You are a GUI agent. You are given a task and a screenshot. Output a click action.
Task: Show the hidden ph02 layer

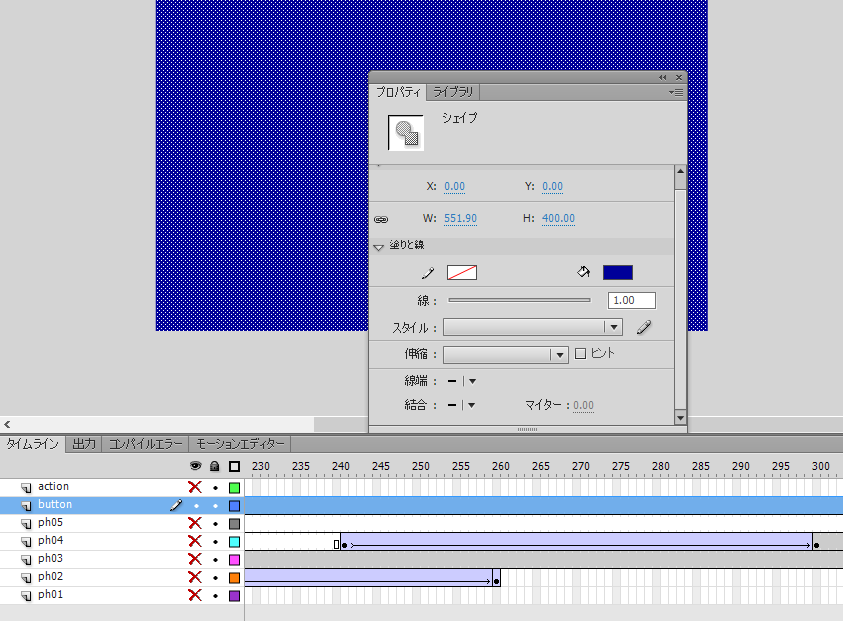(195, 577)
